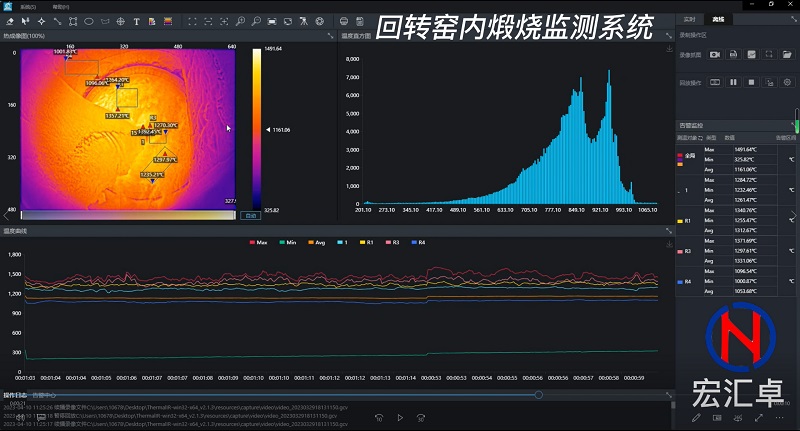The width and height of the screenshot is (800, 431).
Task: Pause the playback in the right panel
Action: [733, 82]
